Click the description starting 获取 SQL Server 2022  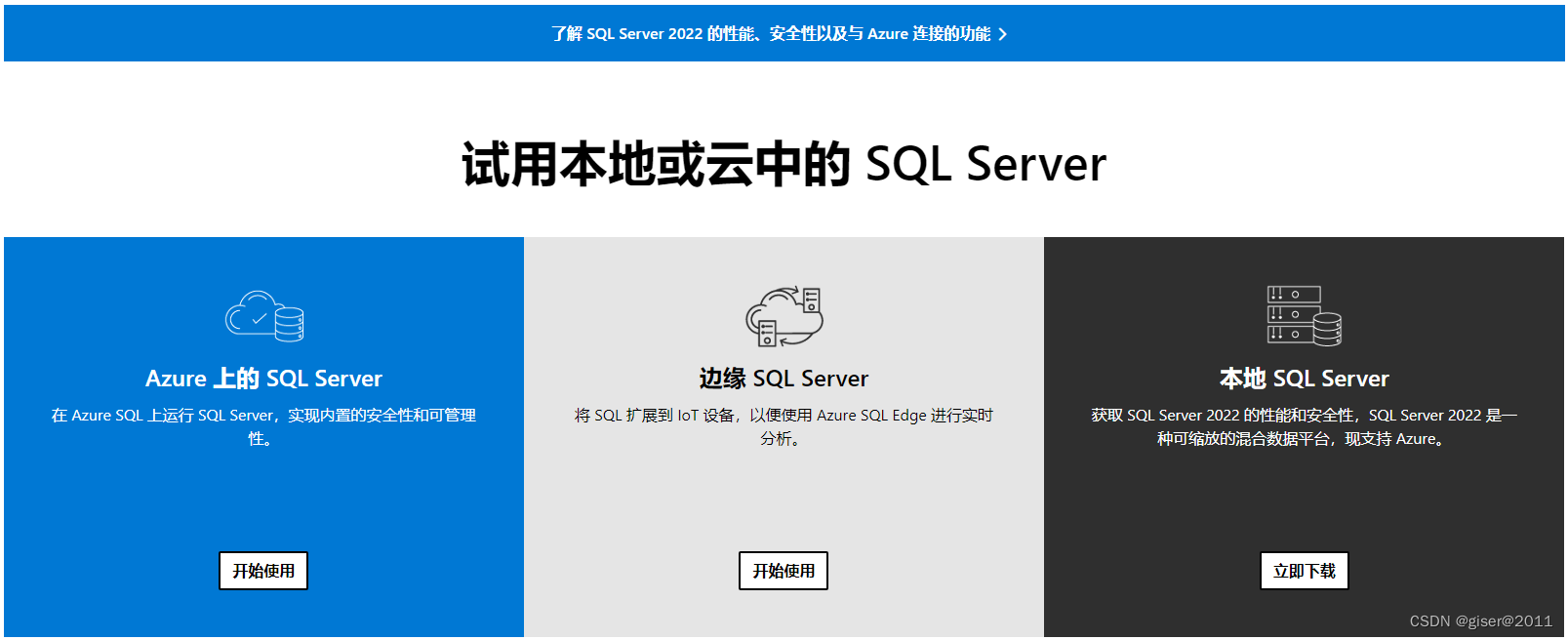pos(1305,427)
